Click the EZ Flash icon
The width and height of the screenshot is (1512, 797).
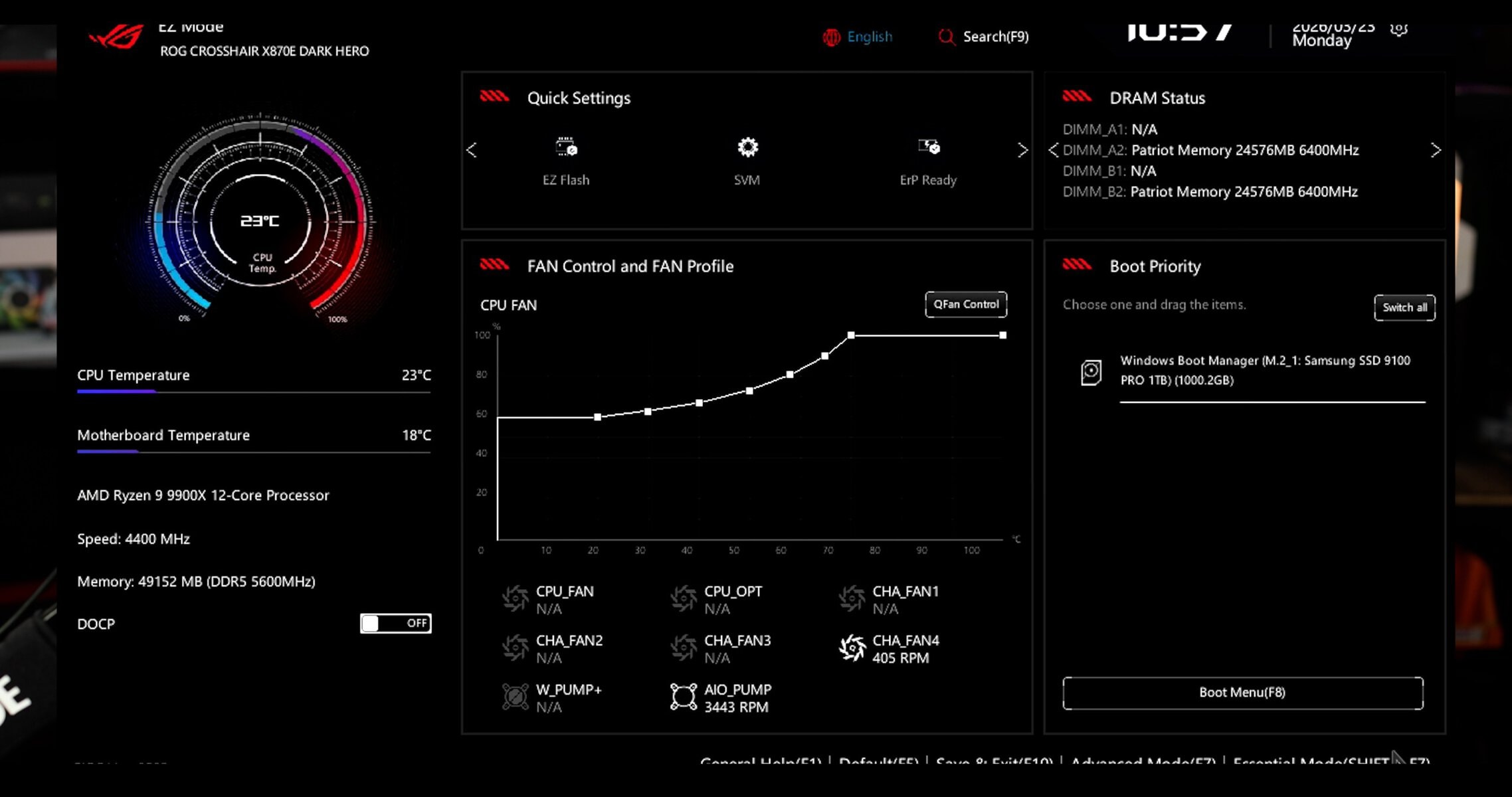(x=566, y=147)
